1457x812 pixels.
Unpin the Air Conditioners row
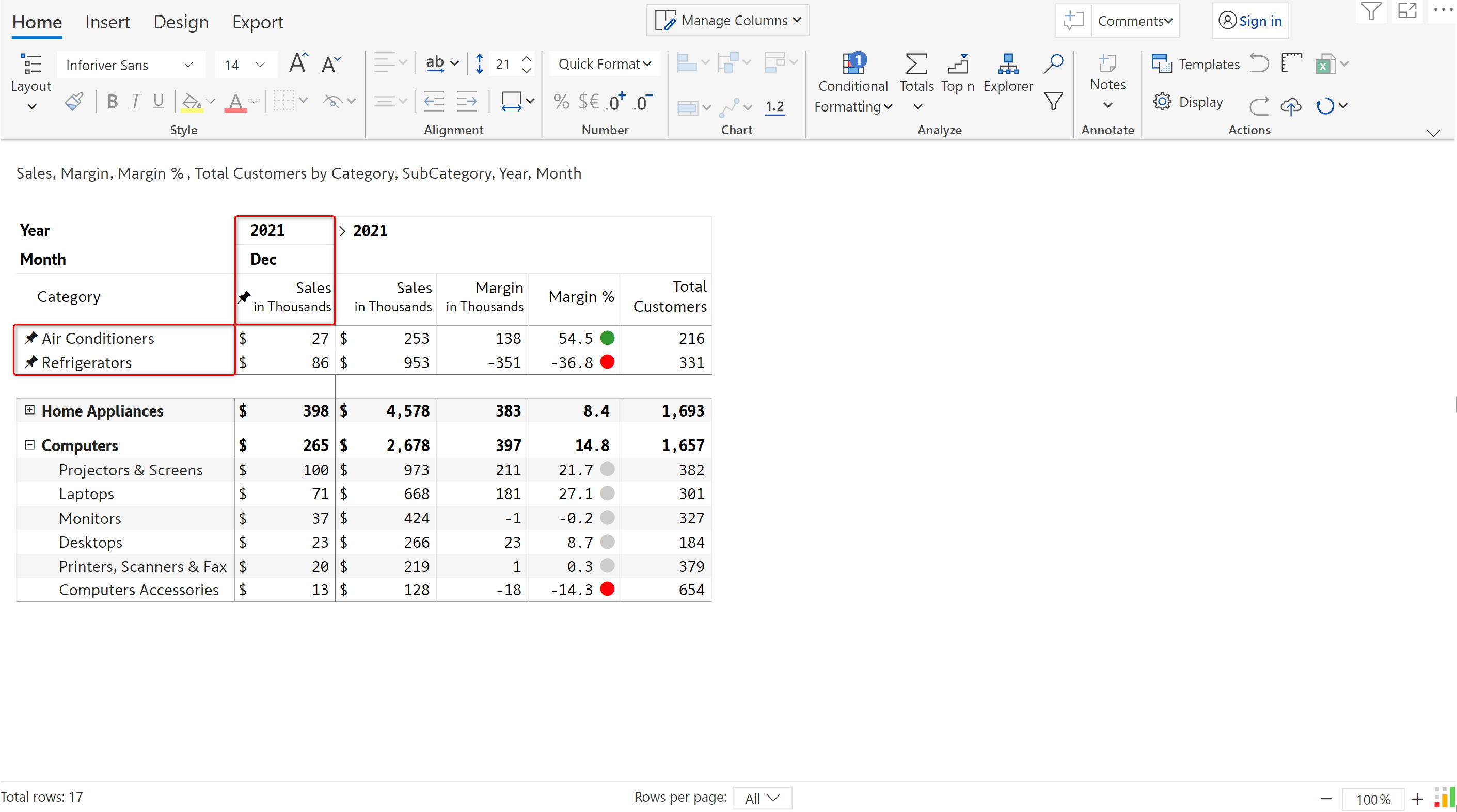pos(31,338)
